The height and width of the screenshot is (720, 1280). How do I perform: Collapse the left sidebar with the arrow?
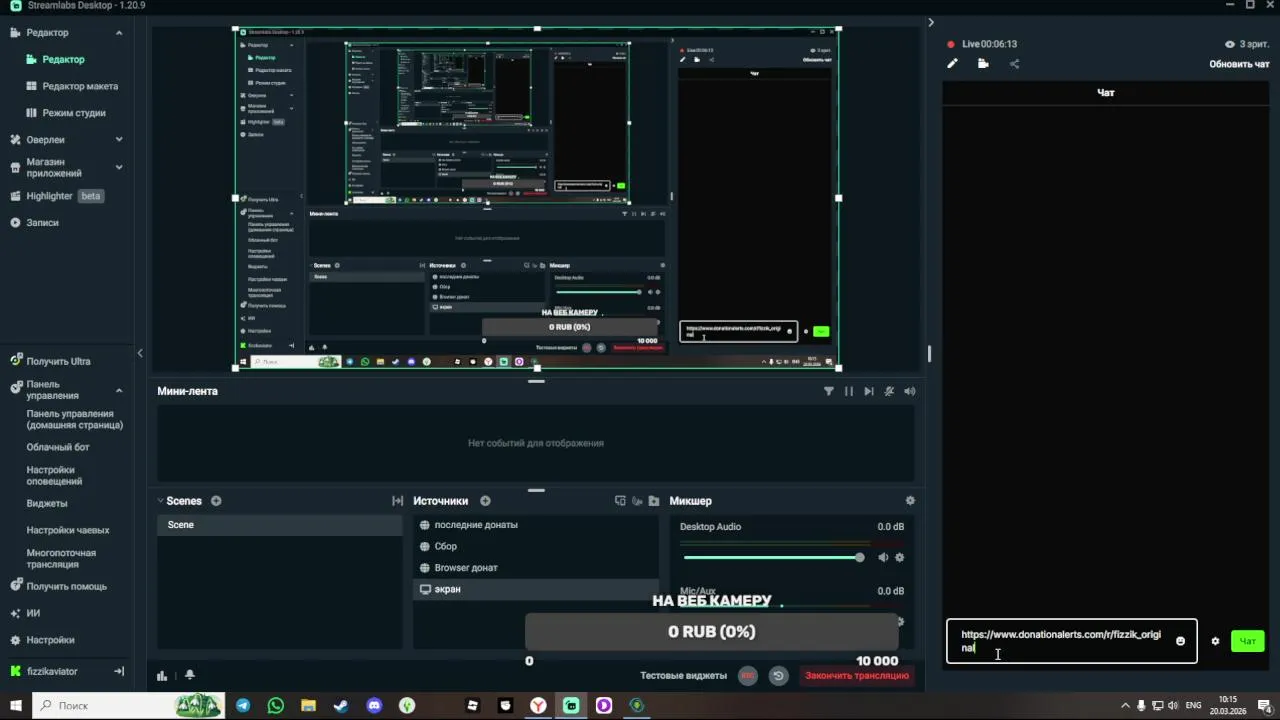(x=140, y=353)
